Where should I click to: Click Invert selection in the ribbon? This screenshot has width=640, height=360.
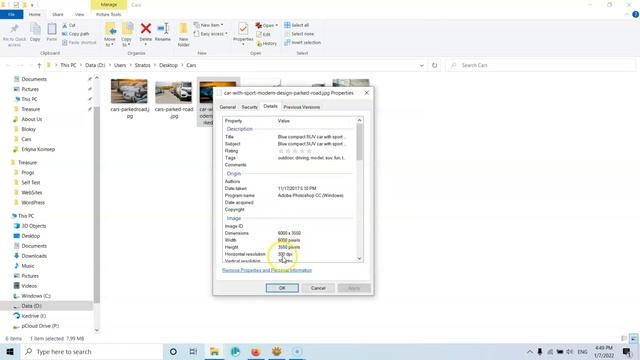(302, 42)
